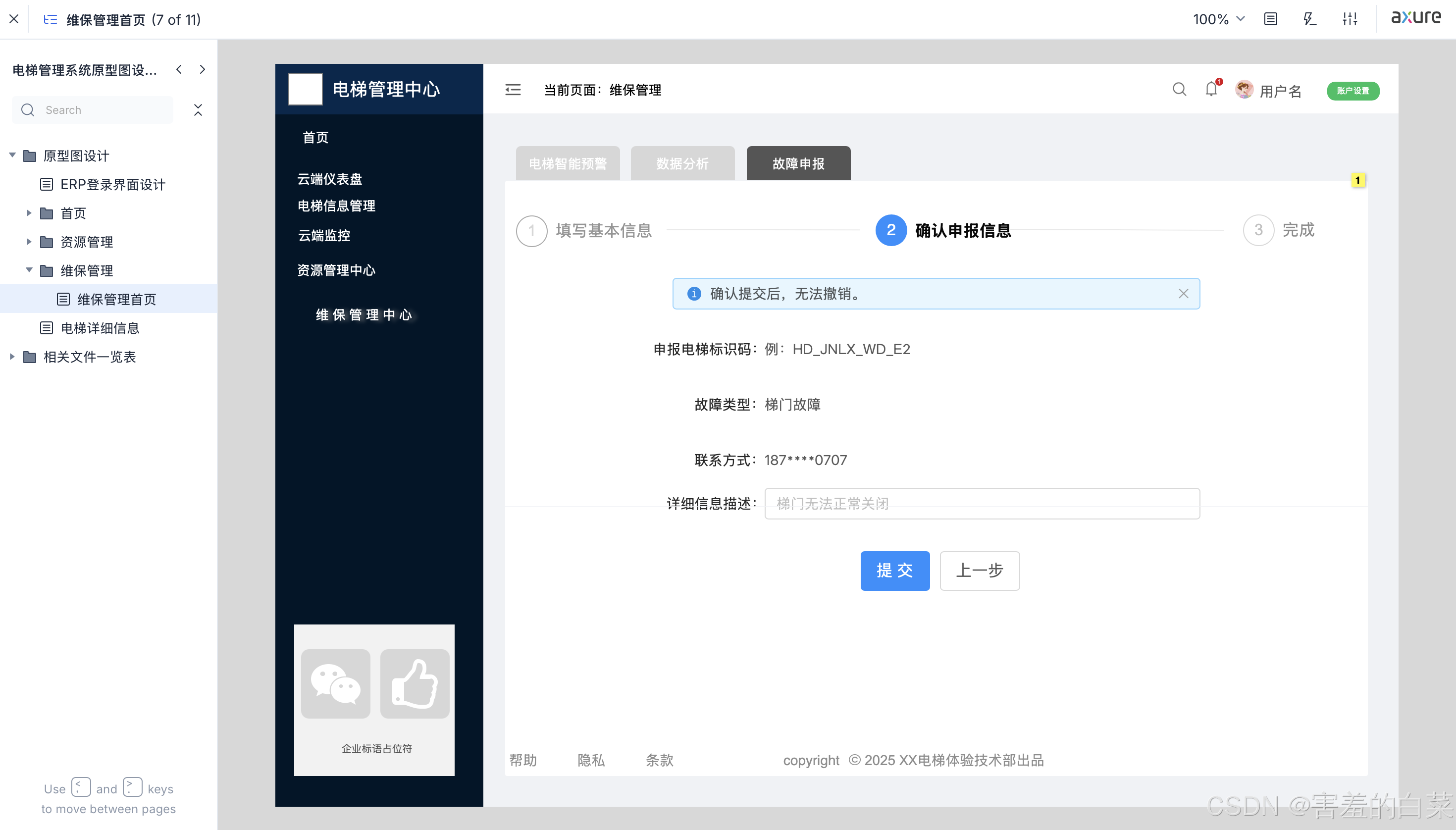Click the blue 提交 button

(894, 570)
